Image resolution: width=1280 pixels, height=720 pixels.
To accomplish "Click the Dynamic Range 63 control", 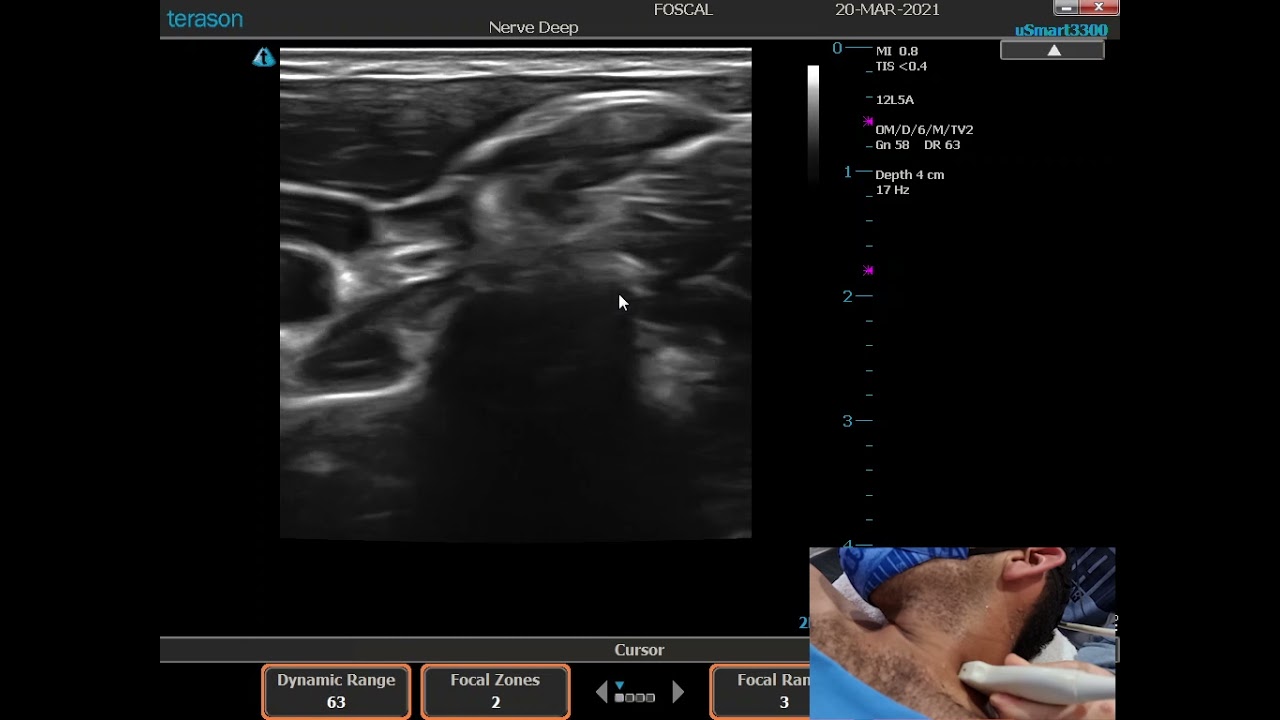I will 336,691.
